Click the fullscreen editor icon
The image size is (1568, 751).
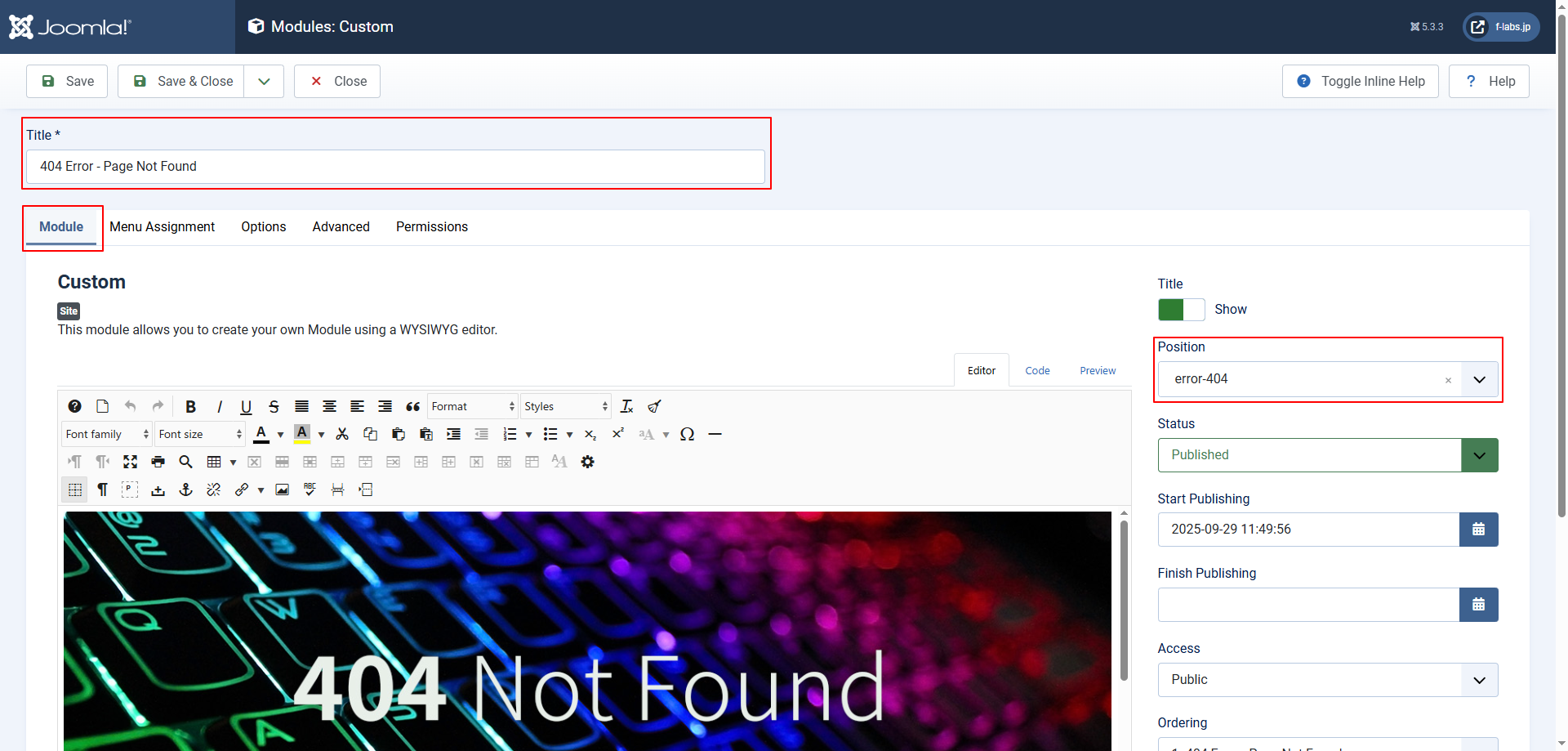pos(130,463)
